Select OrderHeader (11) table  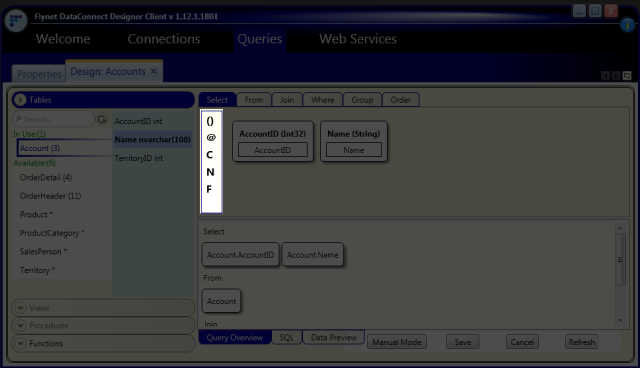pos(50,196)
